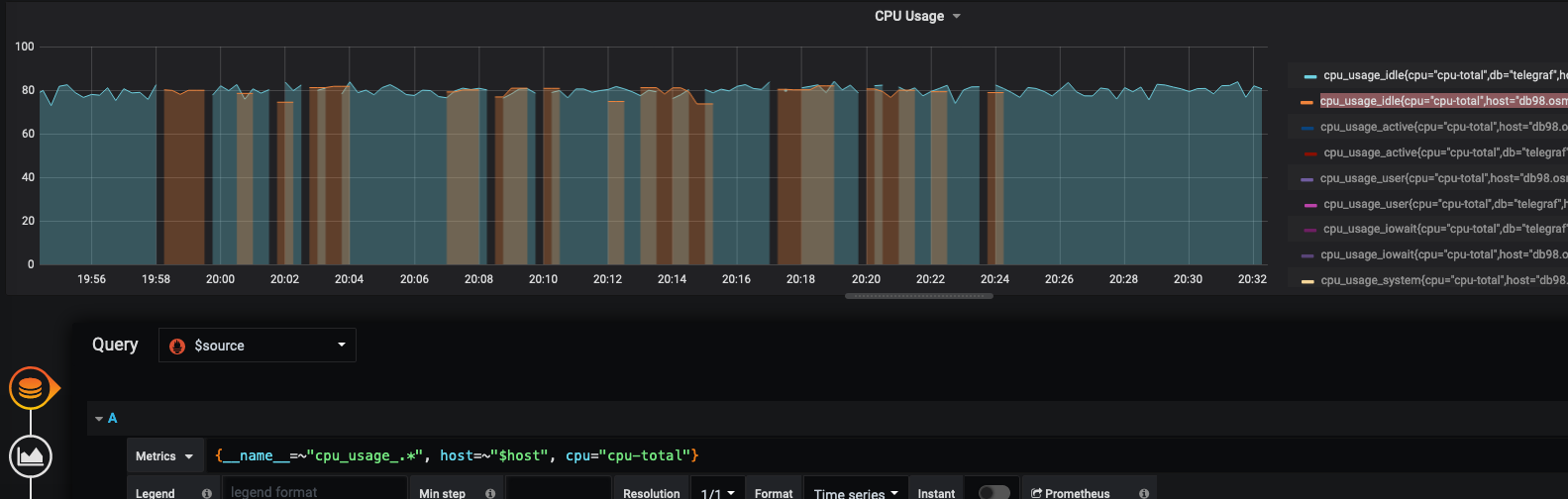The height and width of the screenshot is (499, 1568).
Task: Select the cyan cpu_usage_idle telegraf legend entry
Action: pyautogui.click(x=1445, y=75)
